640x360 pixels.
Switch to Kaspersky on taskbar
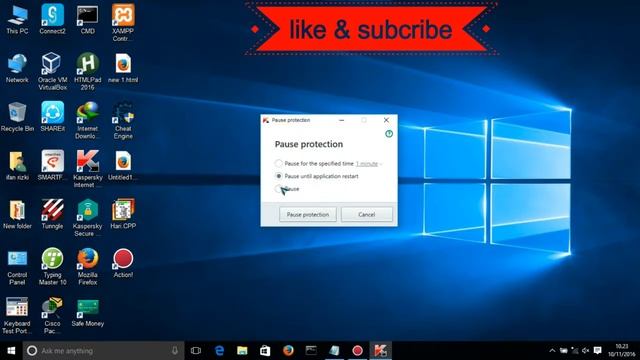[380, 351]
